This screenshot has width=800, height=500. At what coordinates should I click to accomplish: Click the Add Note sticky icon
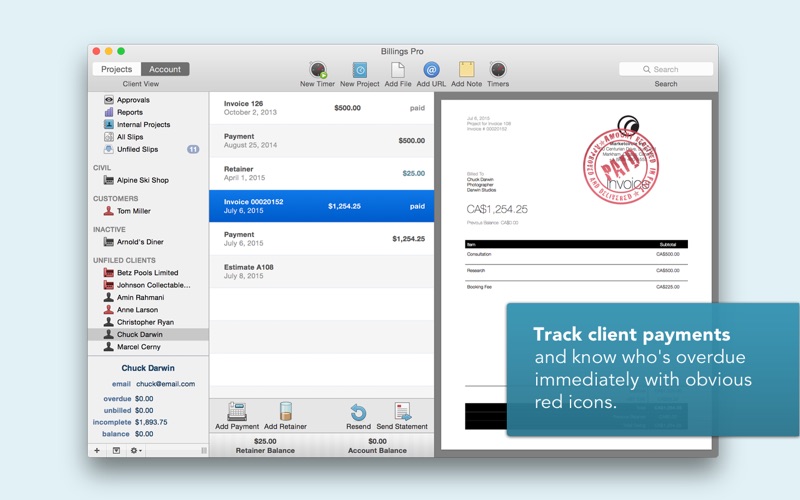point(466,70)
